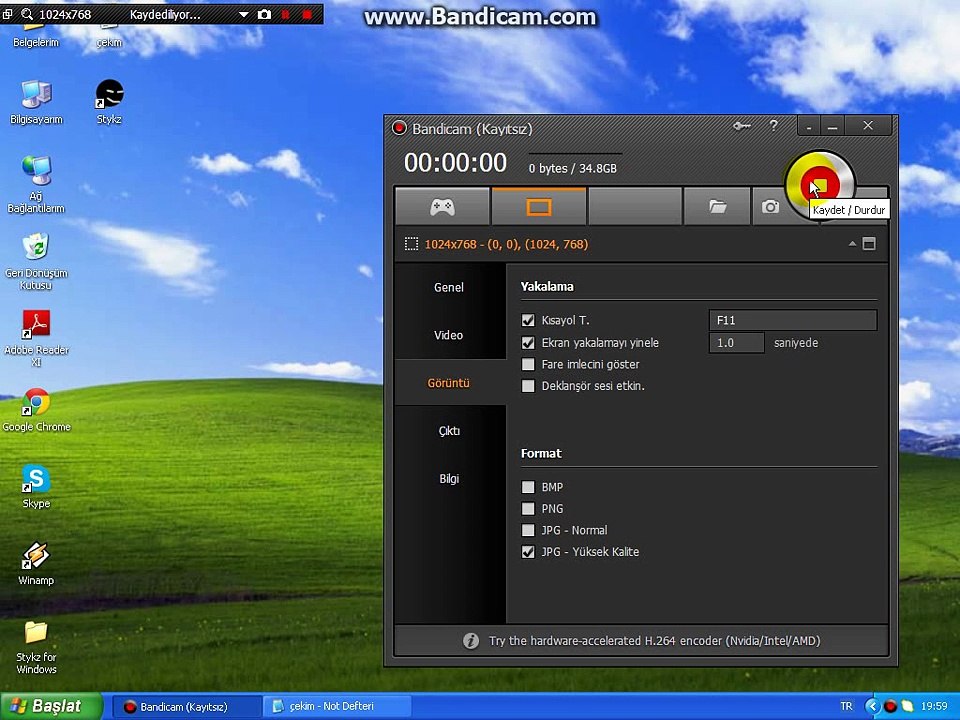
Task: Open the output folder icon in Bandicam
Action: [x=717, y=207]
